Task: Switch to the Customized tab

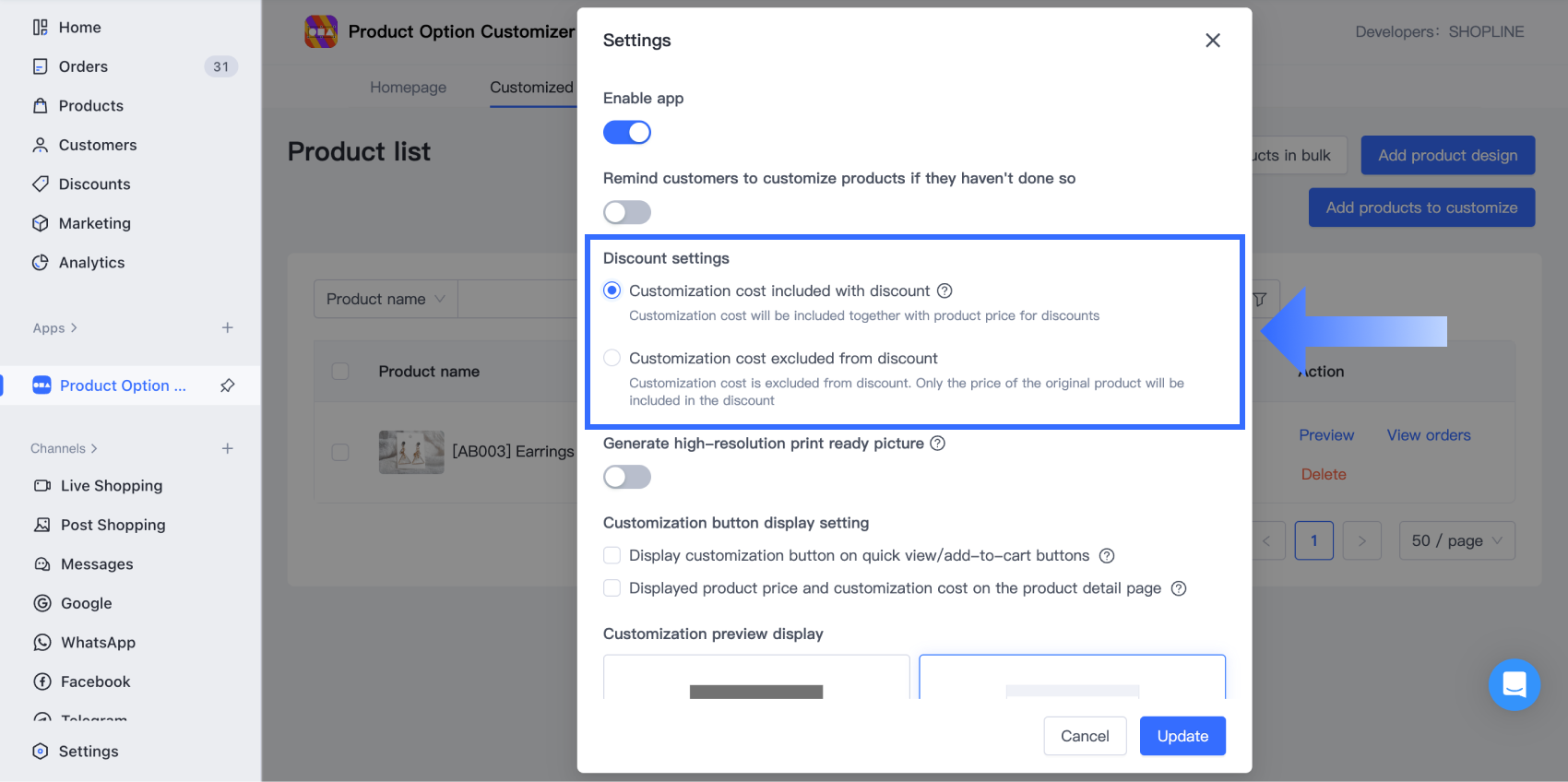Action: pos(531,87)
